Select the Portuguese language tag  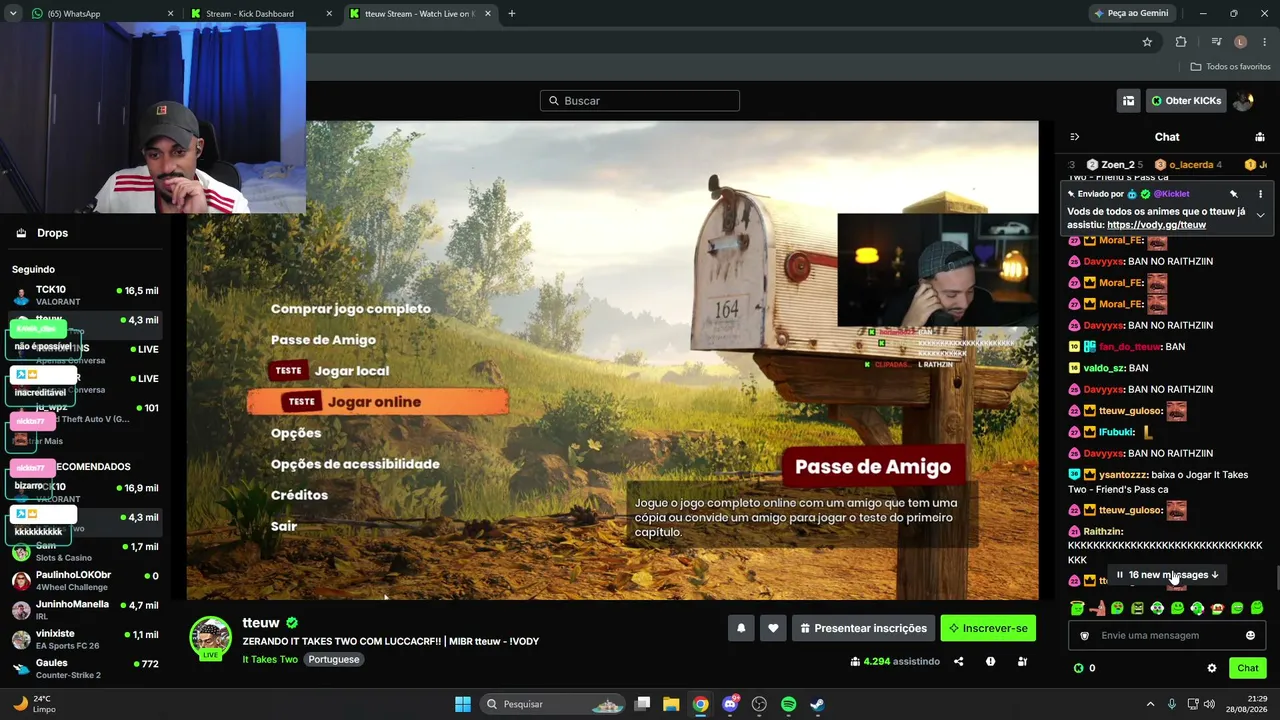334,660
